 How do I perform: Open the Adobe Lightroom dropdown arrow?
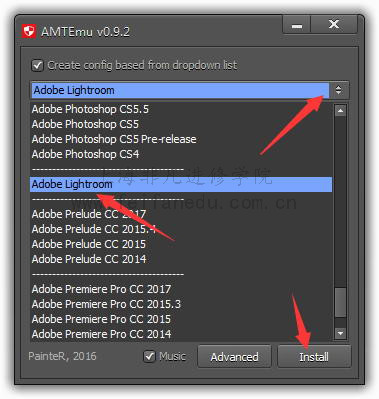point(339,90)
